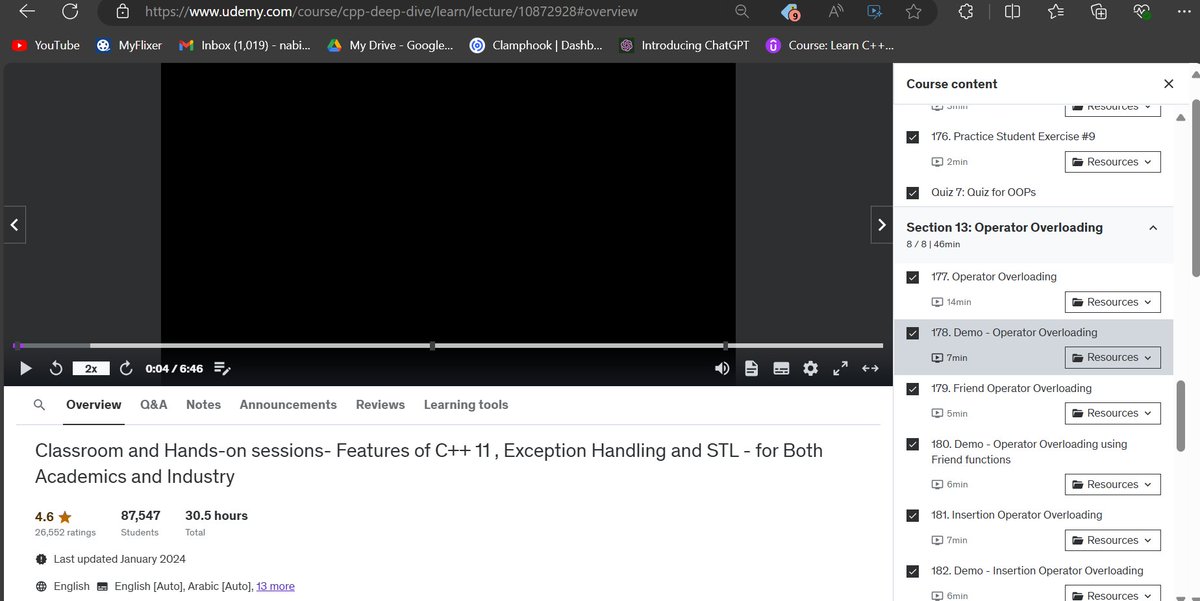Open YouTube bookmark
Viewport: 1200px width, 601px height.
pos(45,45)
